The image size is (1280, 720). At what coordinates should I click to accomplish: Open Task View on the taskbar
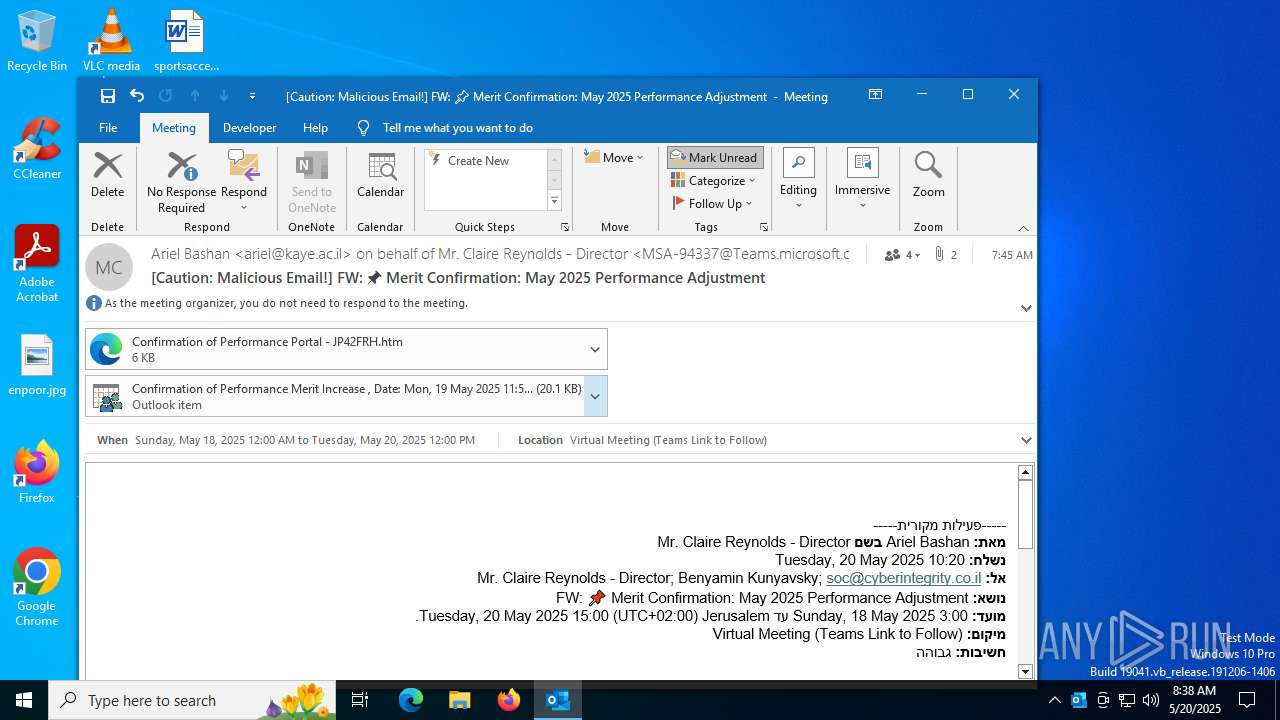point(360,700)
